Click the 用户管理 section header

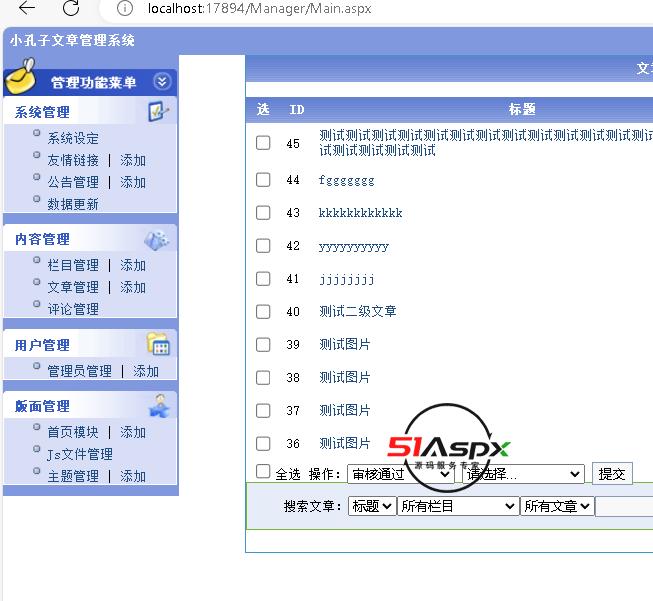click(42, 345)
